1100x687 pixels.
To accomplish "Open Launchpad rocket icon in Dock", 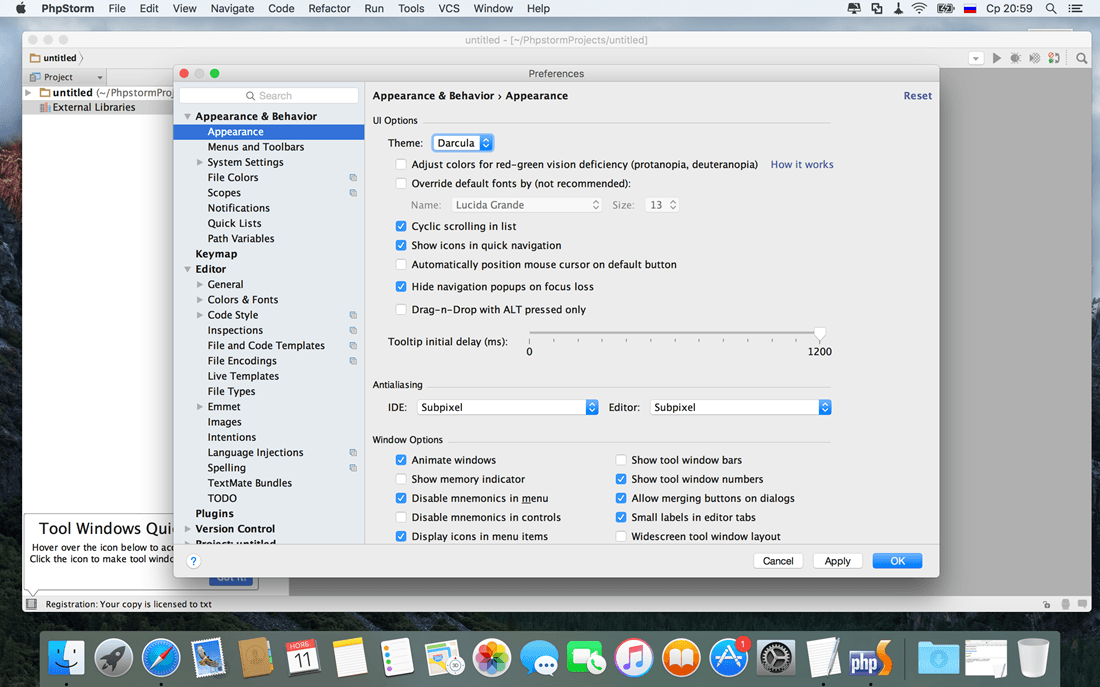I will click(114, 658).
